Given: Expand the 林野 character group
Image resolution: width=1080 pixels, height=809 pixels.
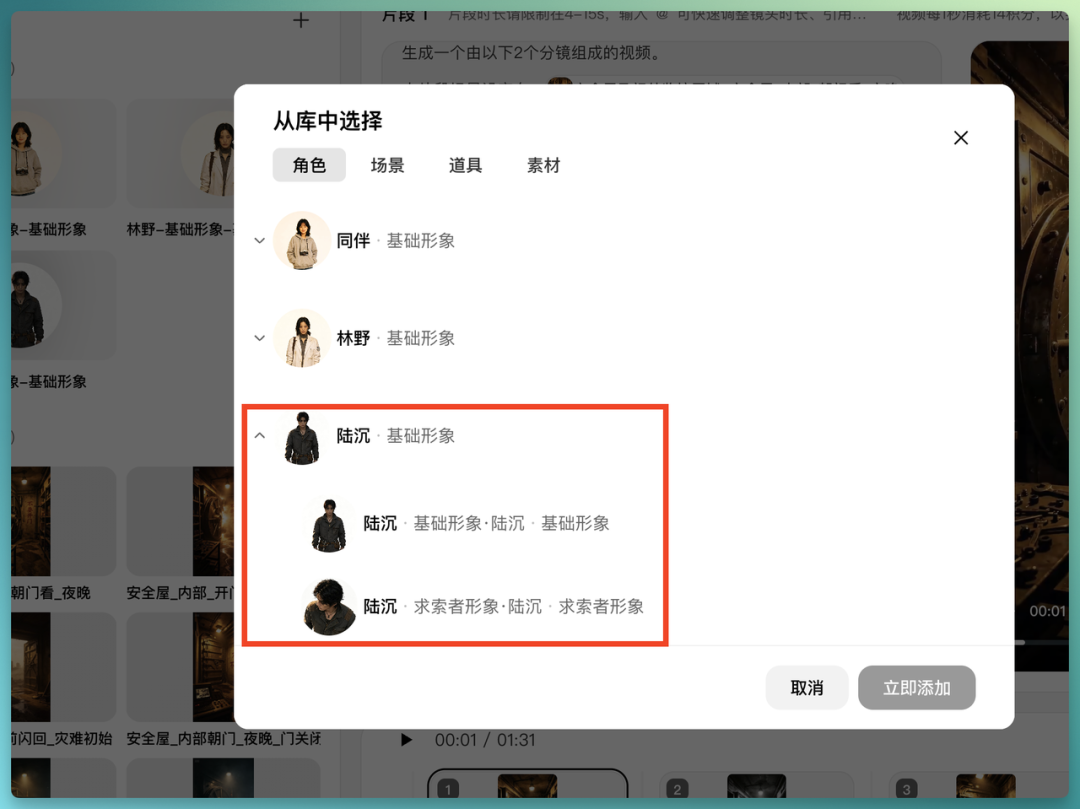Looking at the screenshot, I should point(260,338).
